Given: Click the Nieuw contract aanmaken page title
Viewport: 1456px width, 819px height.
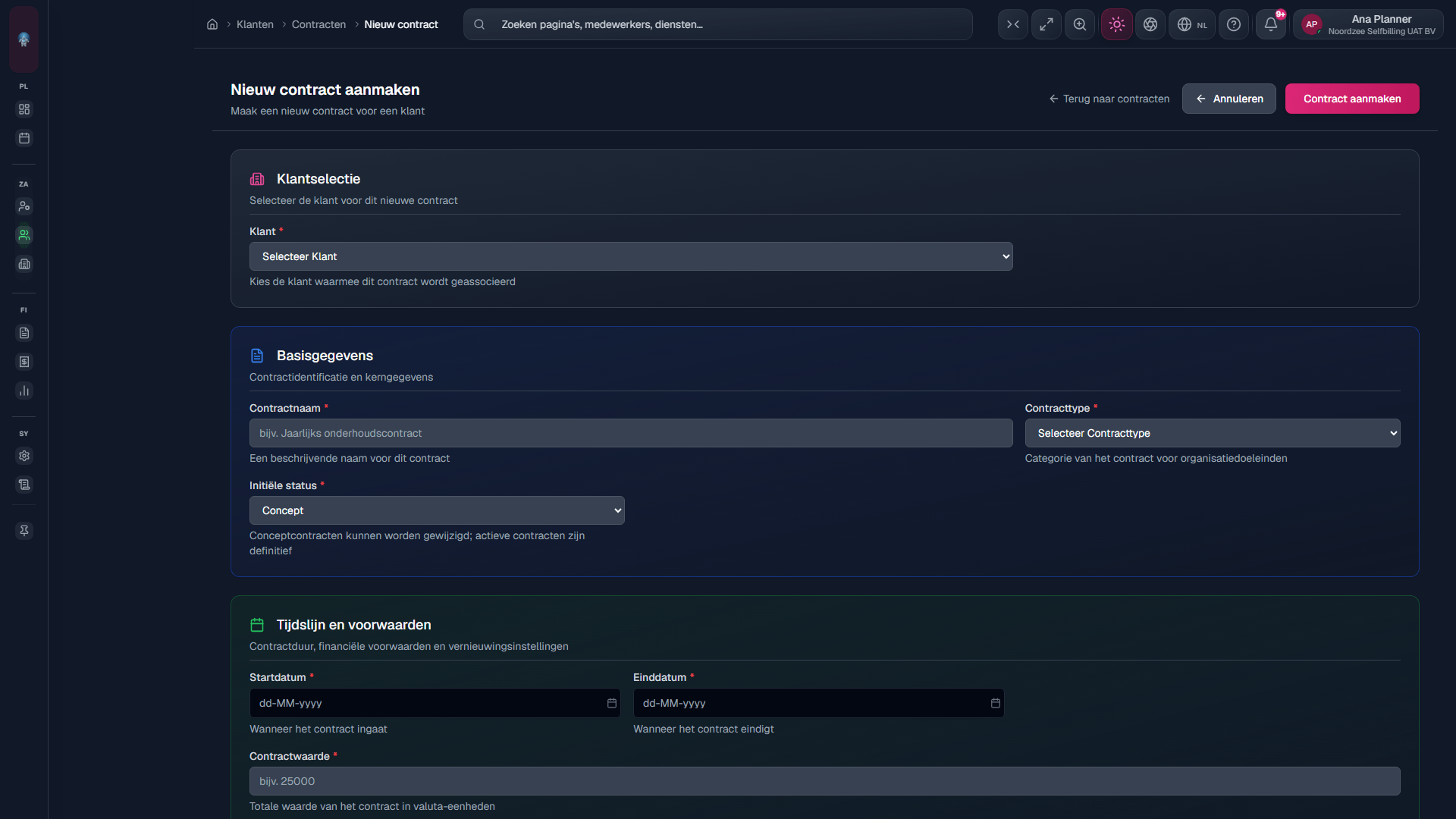Looking at the screenshot, I should tap(325, 89).
